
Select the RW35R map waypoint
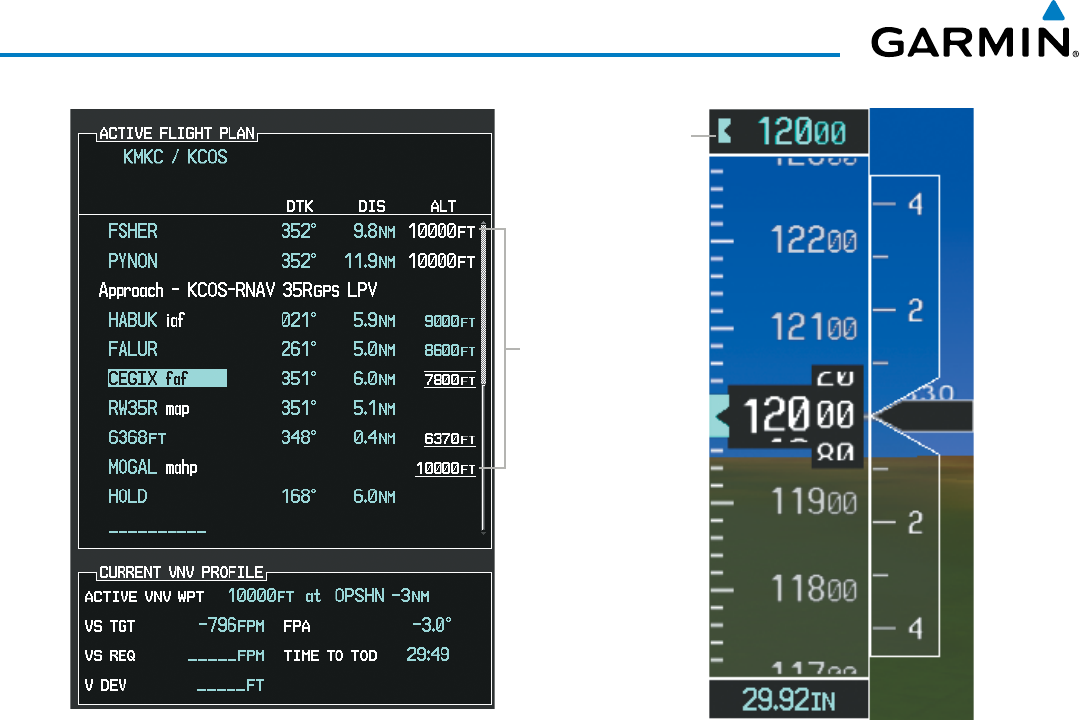pos(148,409)
